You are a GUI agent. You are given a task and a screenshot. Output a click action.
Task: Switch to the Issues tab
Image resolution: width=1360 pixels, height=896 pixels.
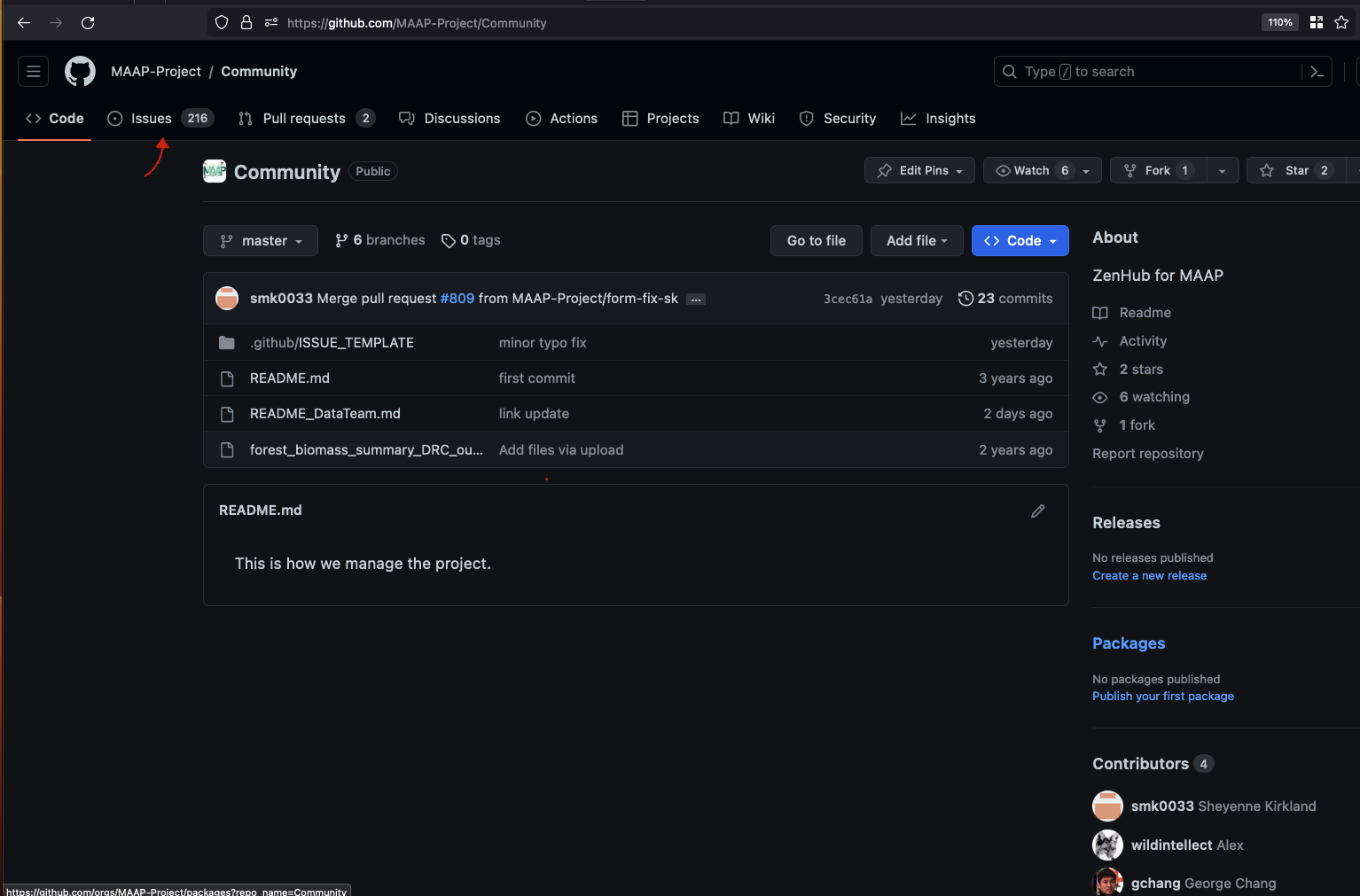click(161, 119)
